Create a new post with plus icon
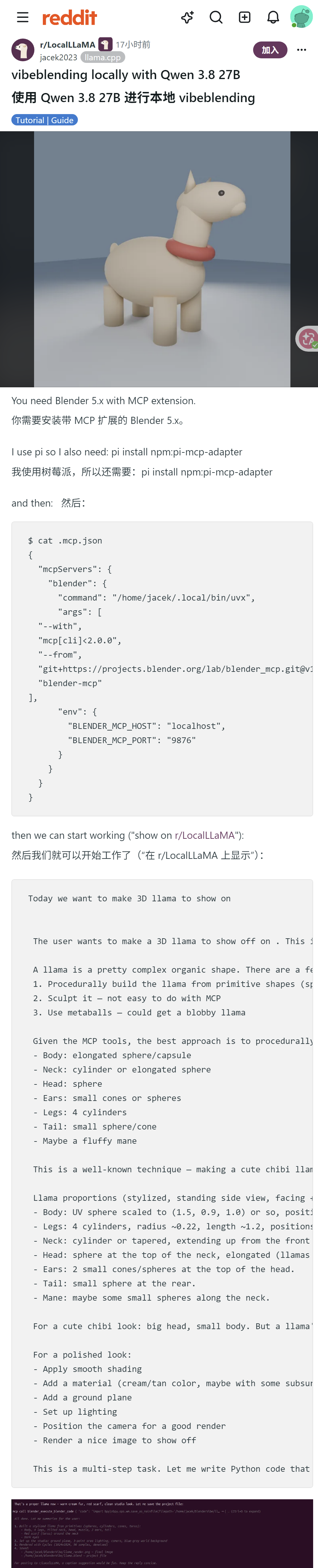This screenshot has width=318, height=1568. coord(245,17)
